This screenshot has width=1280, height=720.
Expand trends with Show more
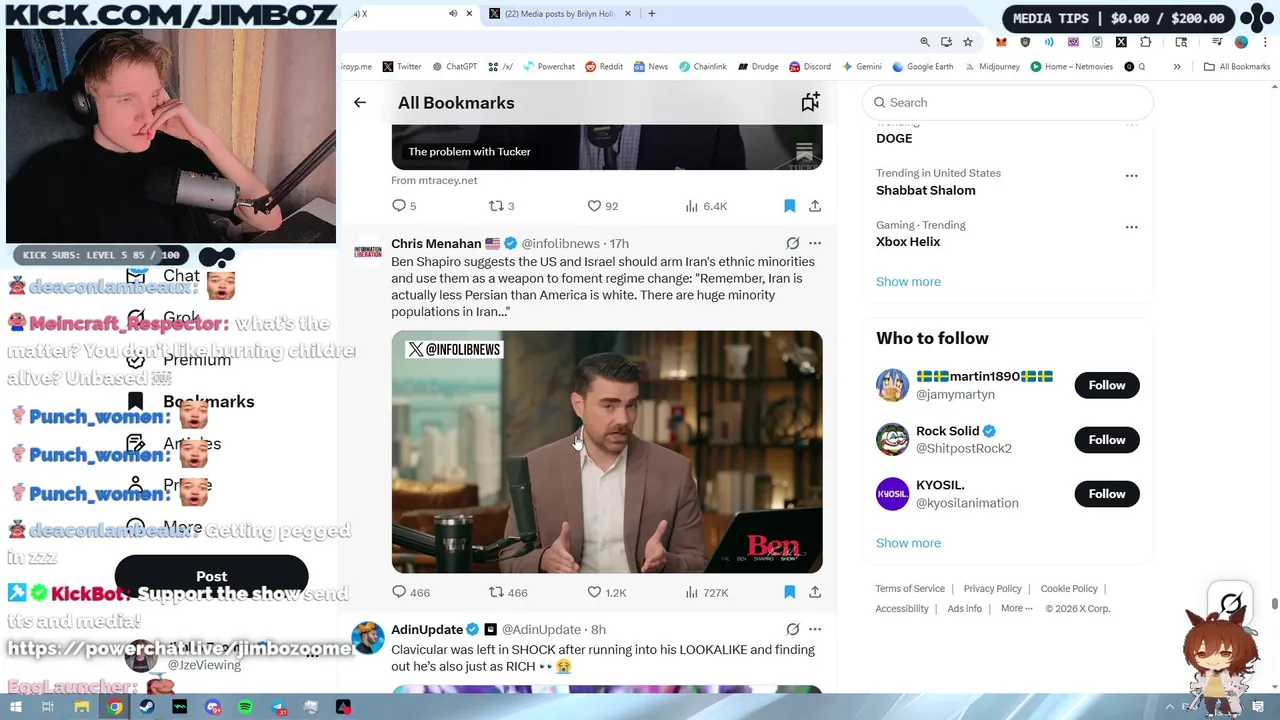point(908,282)
